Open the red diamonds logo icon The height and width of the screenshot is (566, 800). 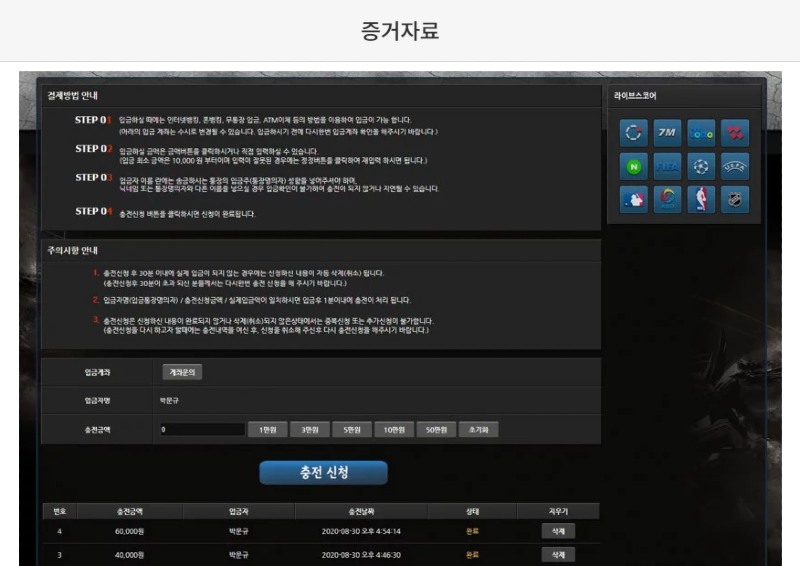point(735,132)
